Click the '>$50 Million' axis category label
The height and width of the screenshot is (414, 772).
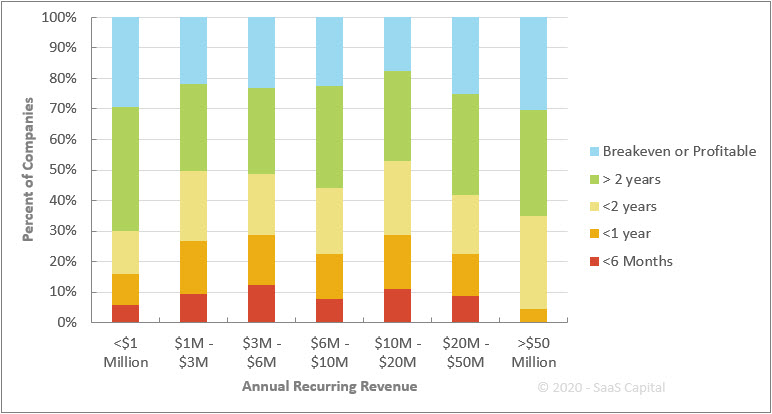pyautogui.click(x=534, y=352)
